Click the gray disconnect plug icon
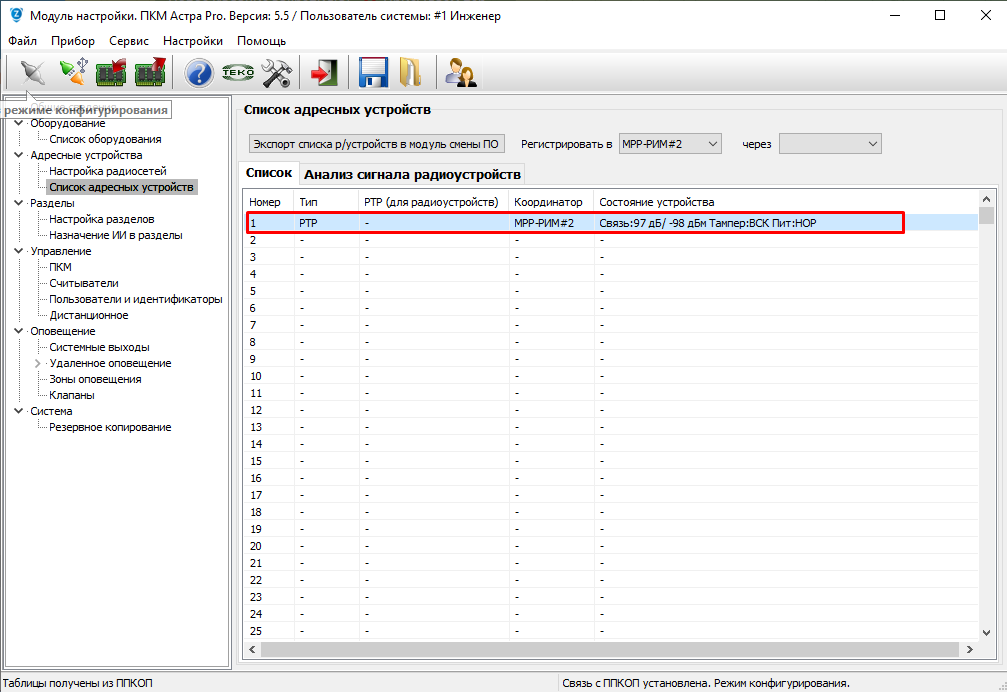This screenshot has width=1007, height=692. pos(32,73)
